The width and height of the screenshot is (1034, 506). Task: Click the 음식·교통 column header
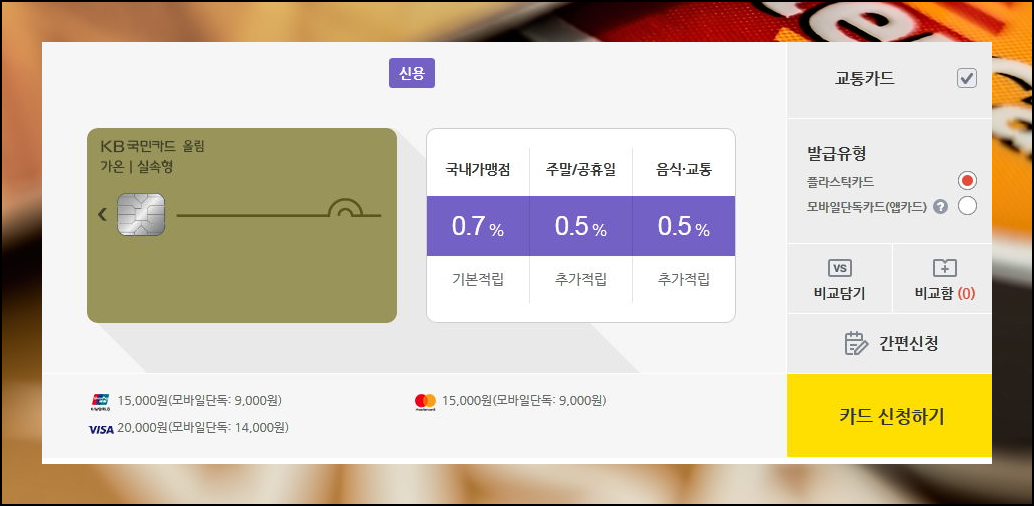684,170
